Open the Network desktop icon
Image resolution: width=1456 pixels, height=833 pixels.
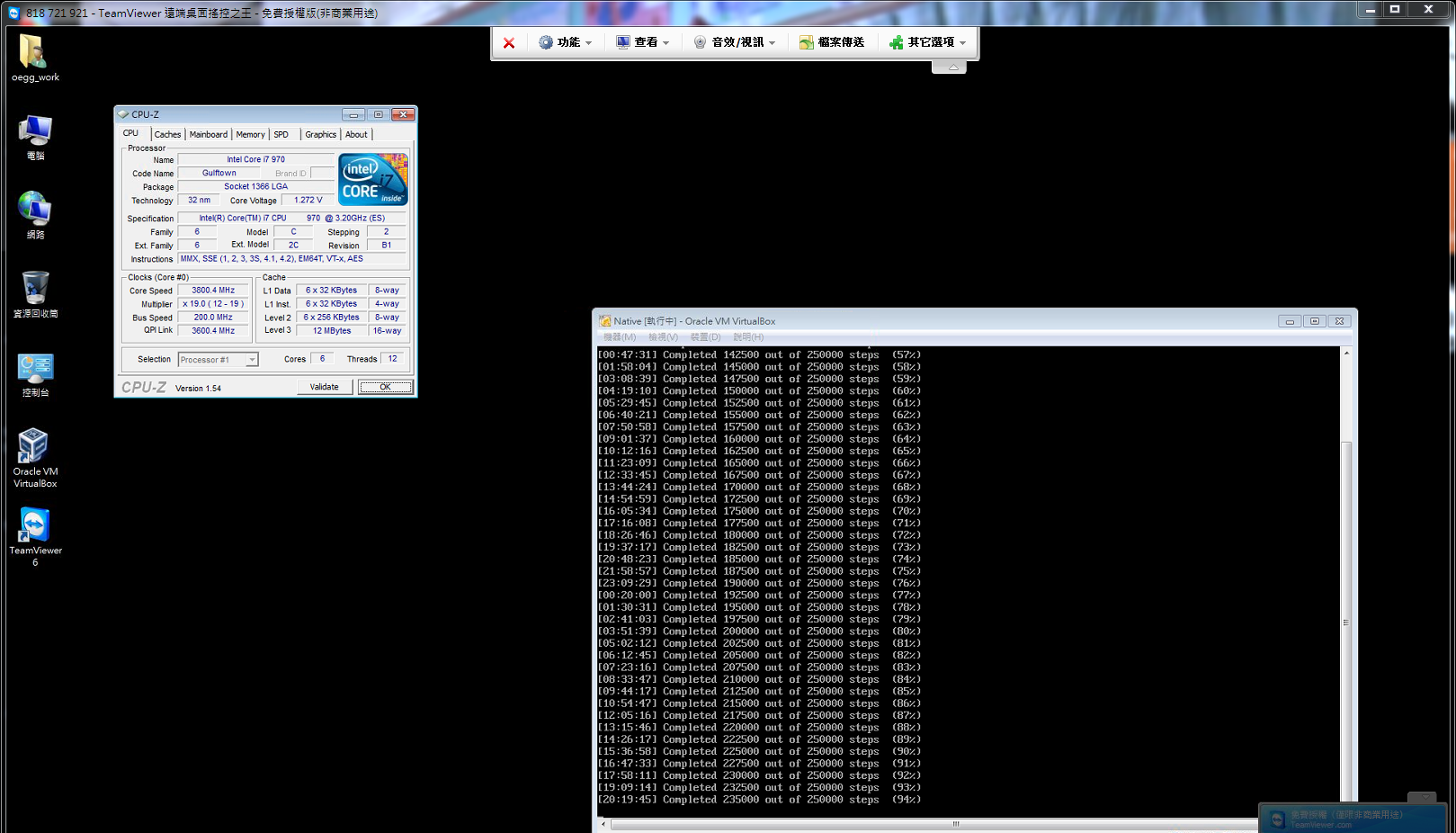35,216
